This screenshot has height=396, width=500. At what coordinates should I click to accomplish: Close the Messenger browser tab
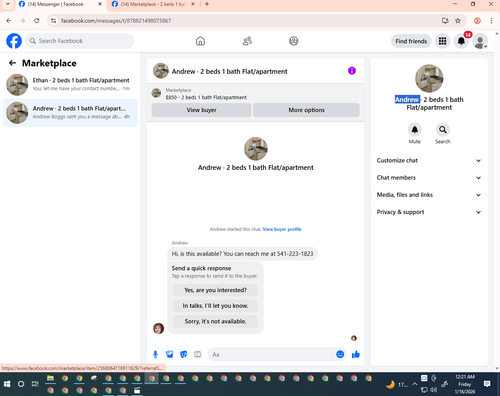click(100, 4)
